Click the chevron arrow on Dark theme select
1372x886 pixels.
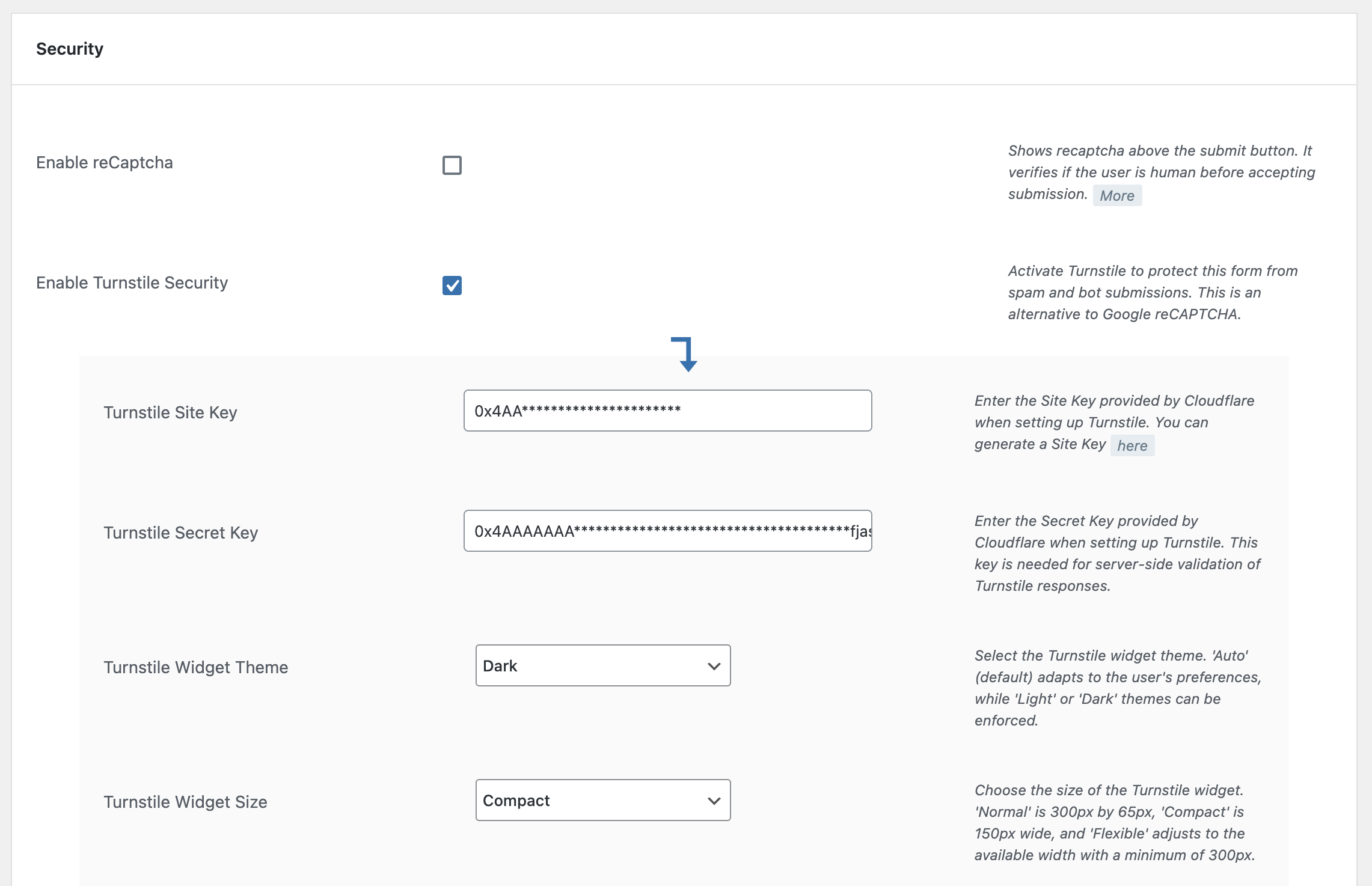[x=714, y=666]
